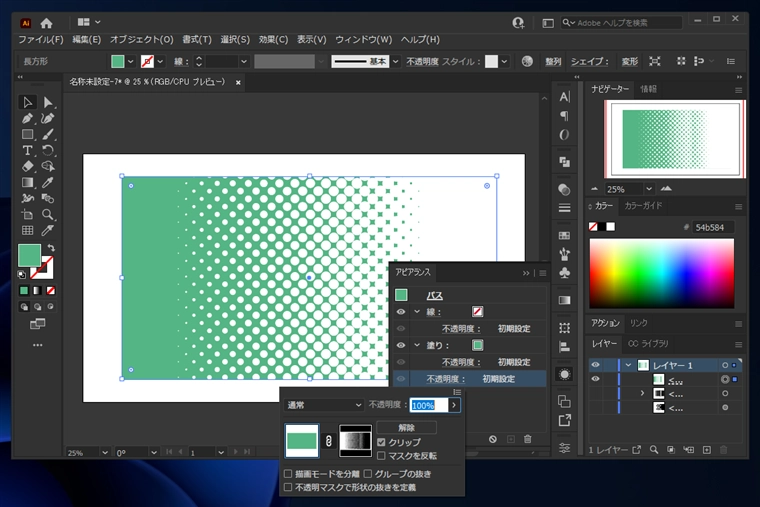Open the status bar zoom 25% dropdown

click(x=105, y=452)
